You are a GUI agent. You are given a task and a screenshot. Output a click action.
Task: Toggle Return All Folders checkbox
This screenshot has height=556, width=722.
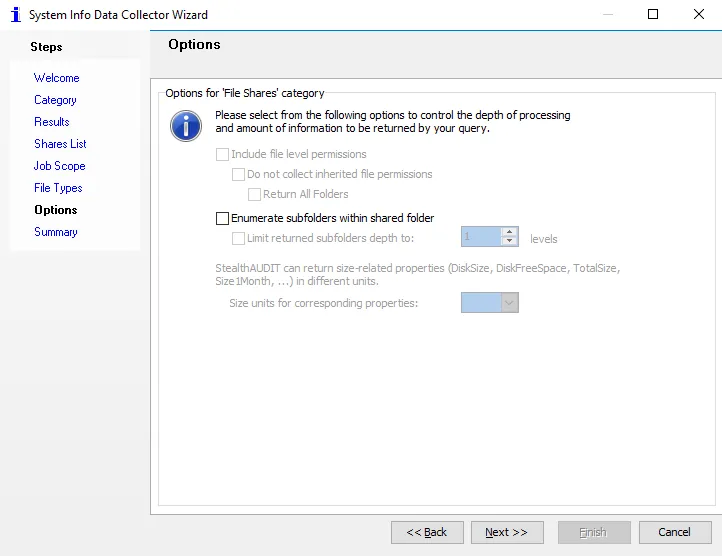coord(254,194)
